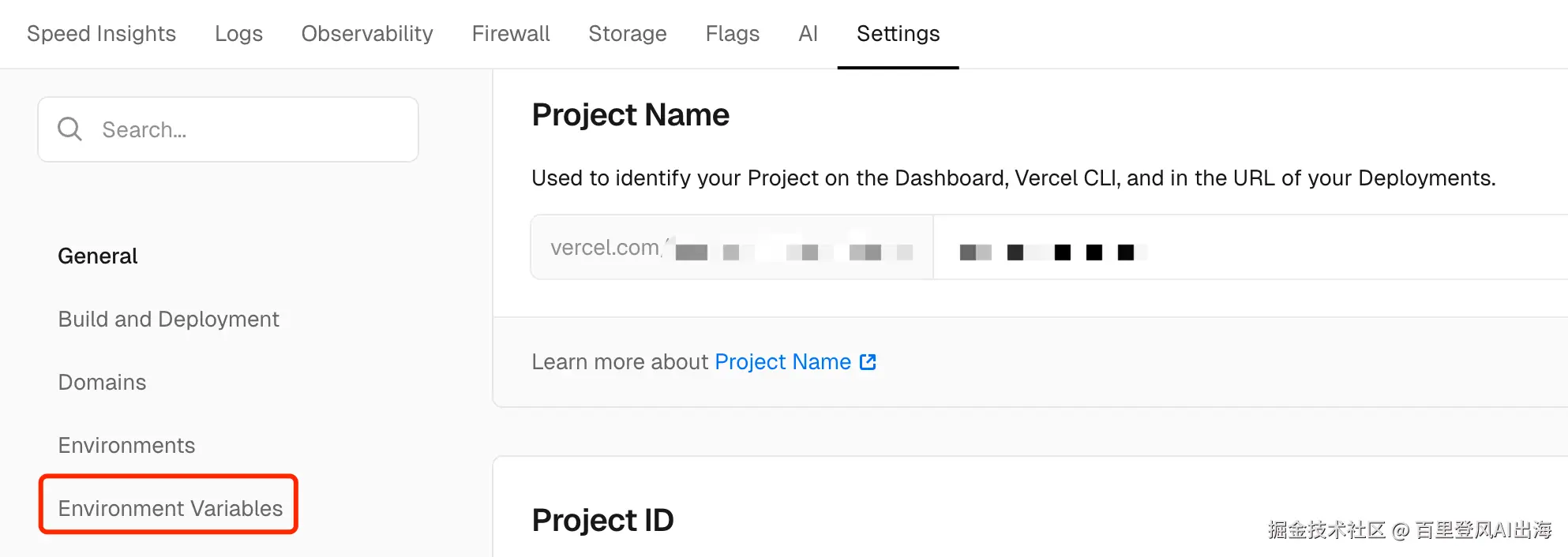Select General in the settings sidebar
The image size is (1568, 557).
(98, 256)
